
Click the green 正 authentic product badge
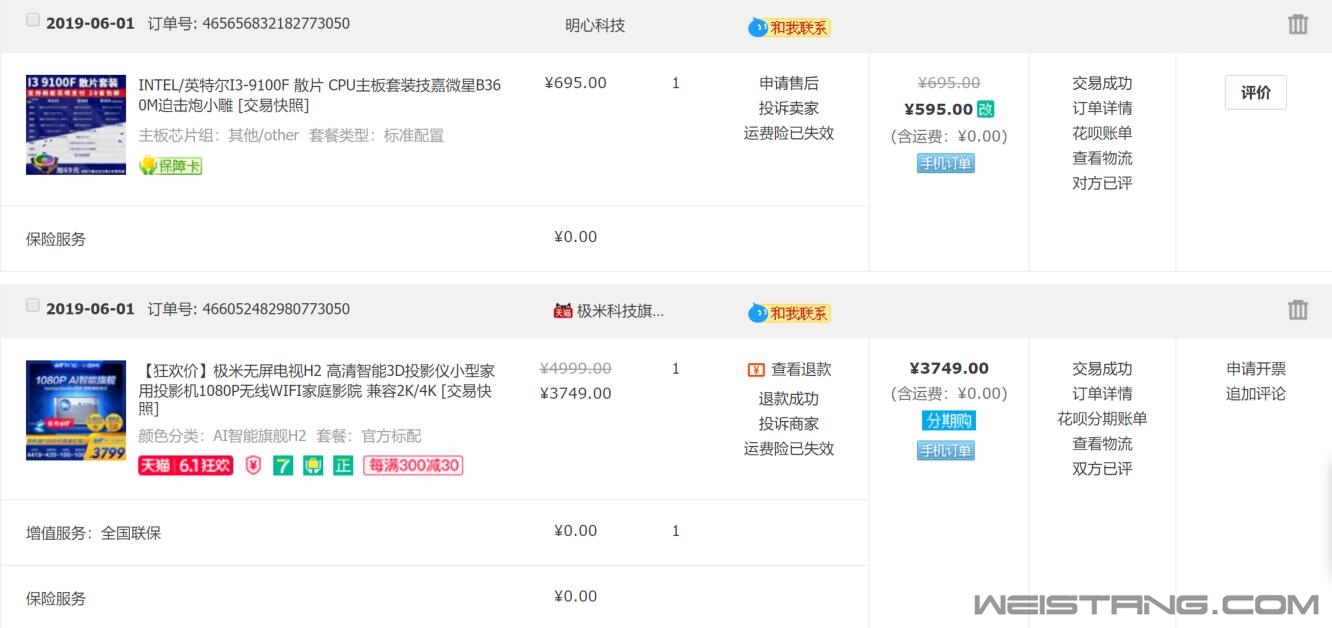pos(343,465)
